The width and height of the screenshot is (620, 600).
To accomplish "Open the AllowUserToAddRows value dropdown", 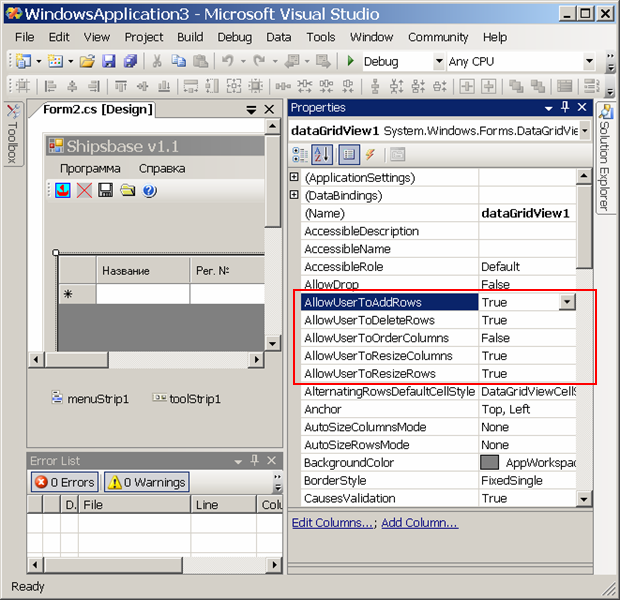I will click(x=567, y=302).
